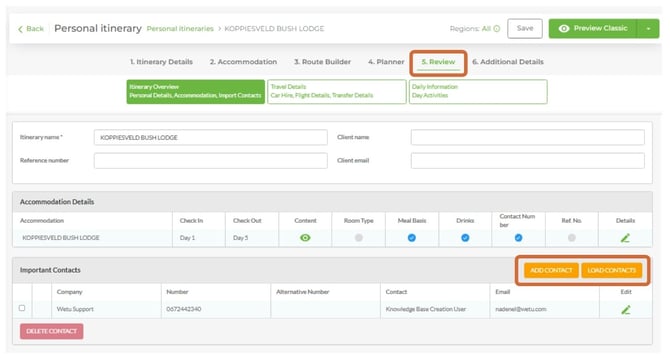Image resolution: width=670 pixels, height=360 pixels.
Task: Click into the Itinerary name field
Action: pyautogui.click(x=211, y=138)
